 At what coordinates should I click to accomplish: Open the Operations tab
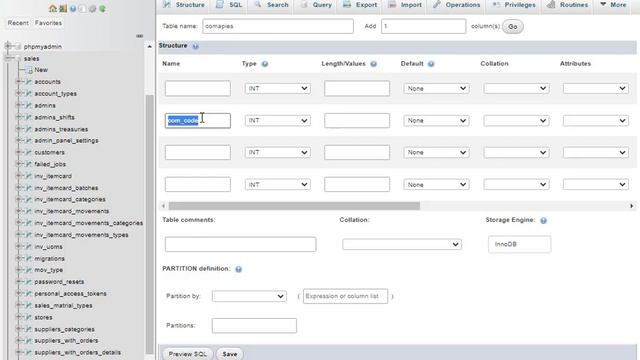[x=457, y=5]
